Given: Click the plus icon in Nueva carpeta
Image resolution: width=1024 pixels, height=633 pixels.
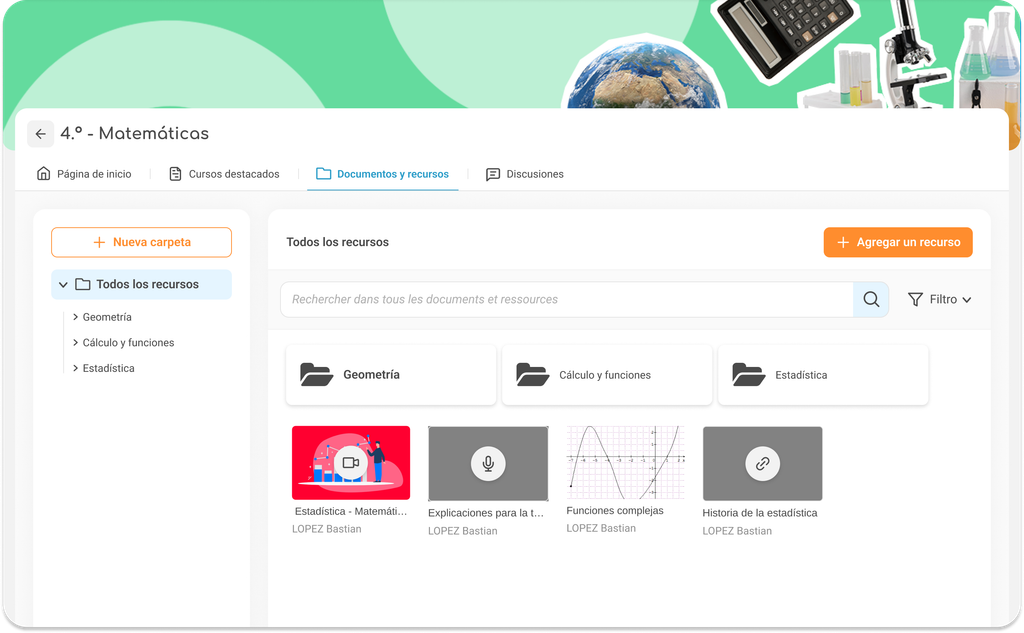Looking at the screenshot, I should click(x=99, y=242).
